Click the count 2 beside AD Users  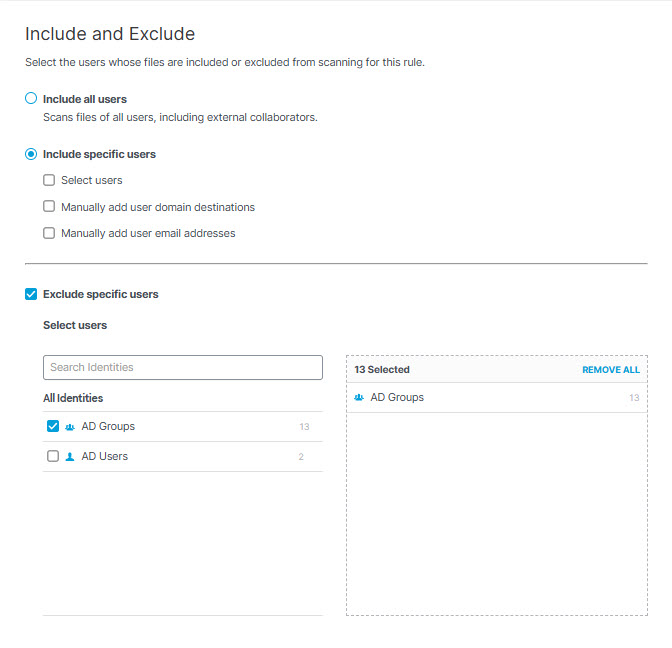point(301,457)
